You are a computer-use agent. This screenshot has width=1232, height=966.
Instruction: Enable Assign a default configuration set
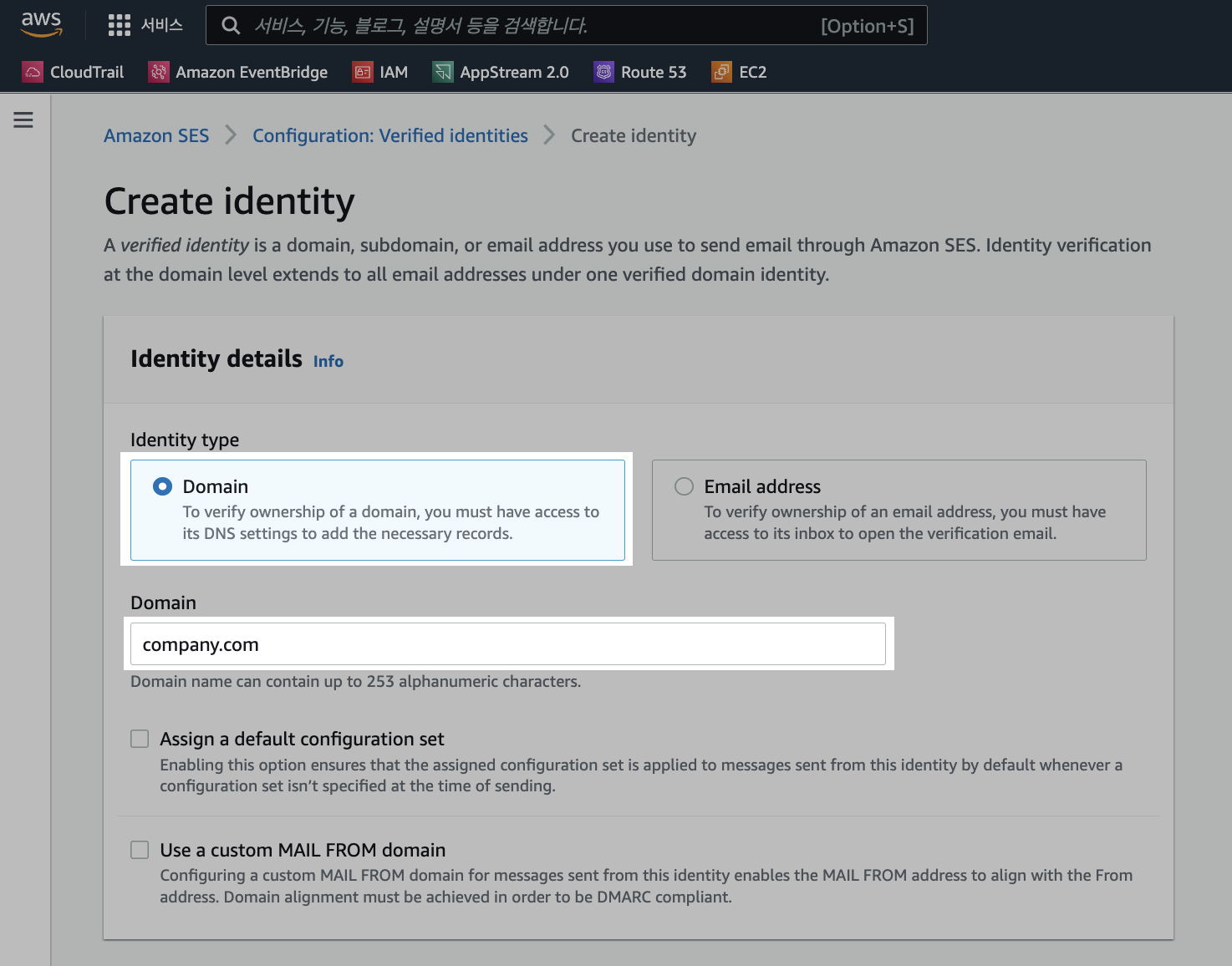140,739
